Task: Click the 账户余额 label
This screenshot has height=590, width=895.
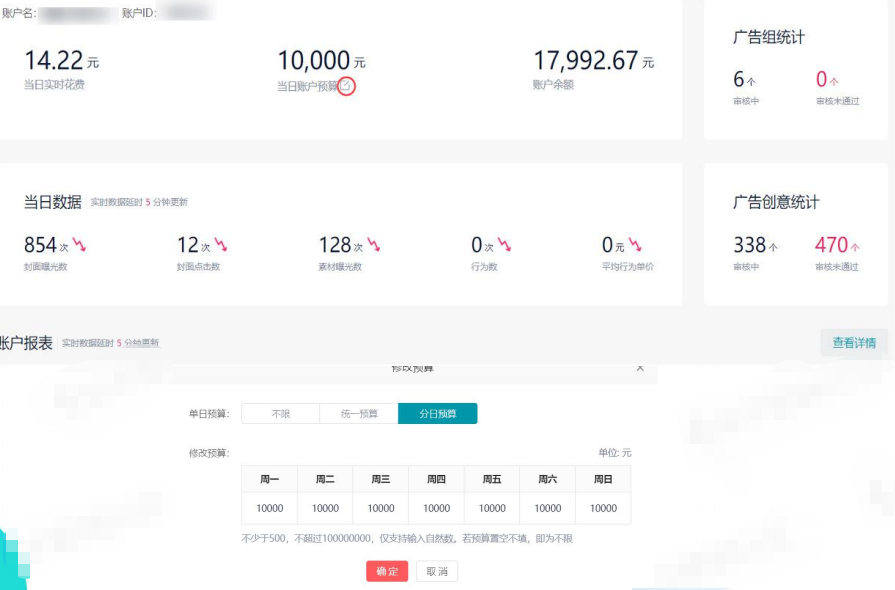Action: (x=553, y=84)
